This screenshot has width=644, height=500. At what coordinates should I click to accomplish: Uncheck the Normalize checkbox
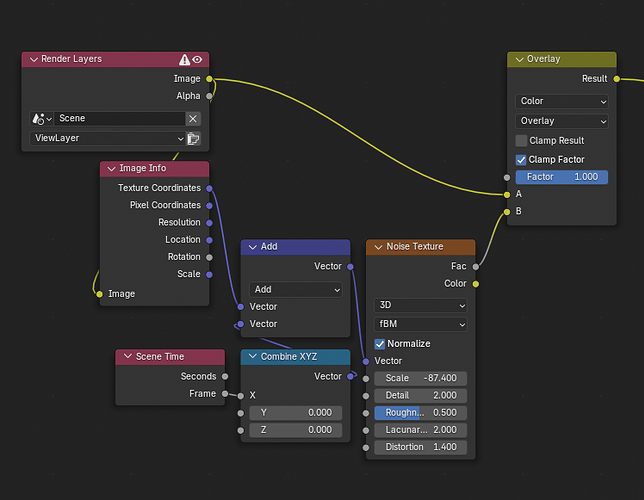click(x=380, y=344)
